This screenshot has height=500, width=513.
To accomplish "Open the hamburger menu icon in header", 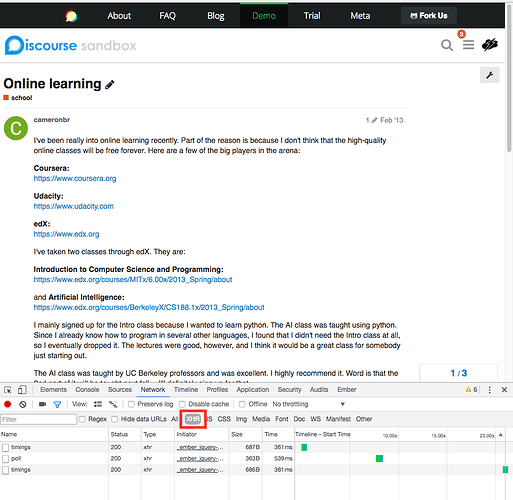I will tap(468, 45).
